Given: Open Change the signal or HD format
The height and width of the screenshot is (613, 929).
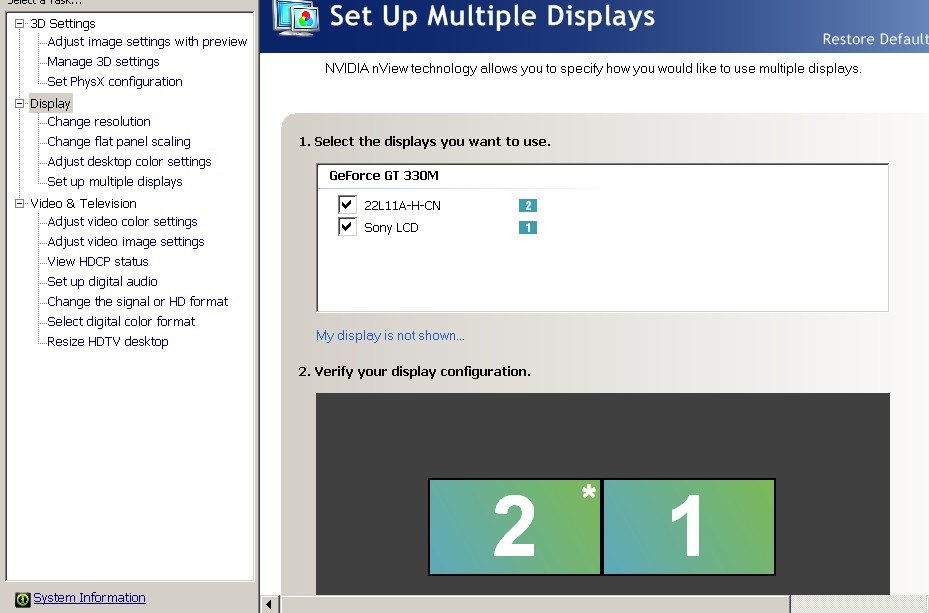Looking at the screenshot, I should point(137,302).
